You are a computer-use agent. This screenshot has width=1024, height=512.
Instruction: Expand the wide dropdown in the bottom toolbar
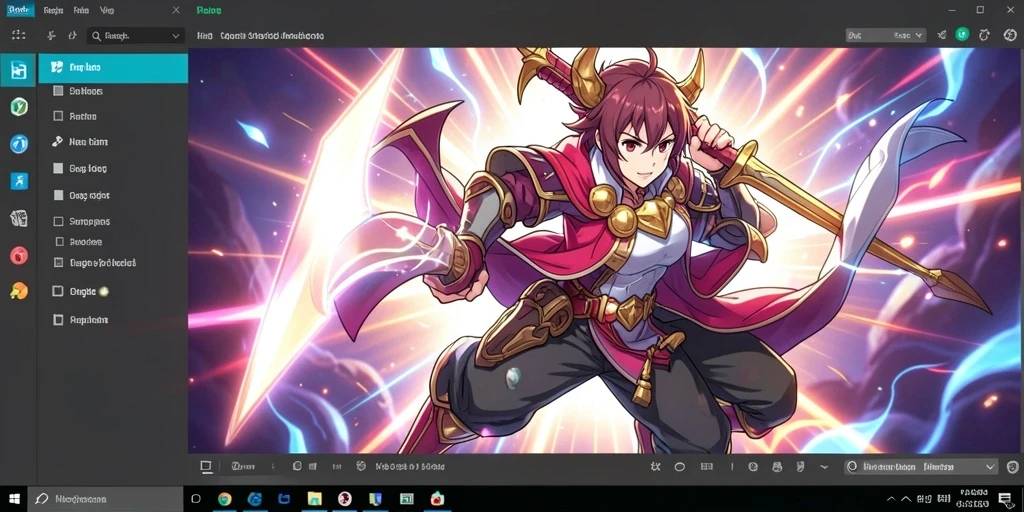(x=921, y=467)
